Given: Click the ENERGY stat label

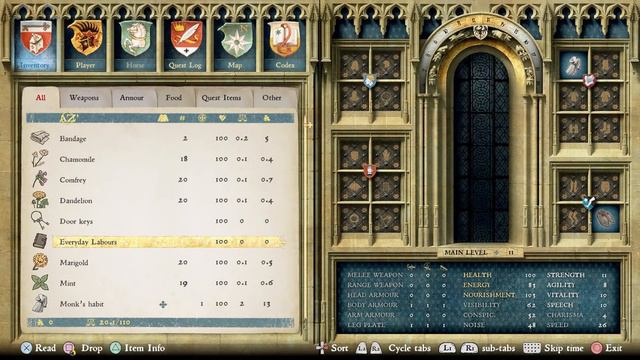Looking at the screenshot, I should pyautogui.click(x=476, y=285).
